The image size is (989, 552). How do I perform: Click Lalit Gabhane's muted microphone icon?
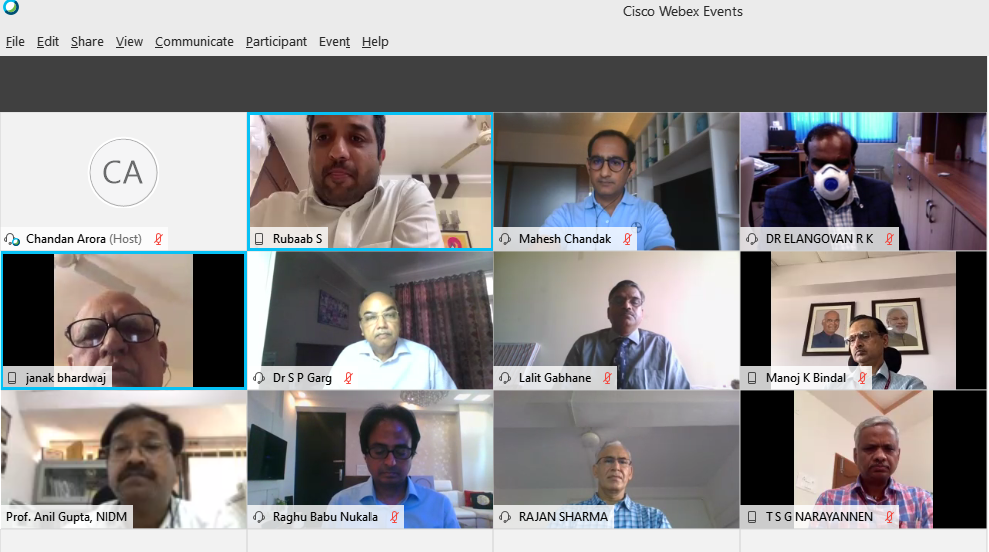click(x=607, y=378)
